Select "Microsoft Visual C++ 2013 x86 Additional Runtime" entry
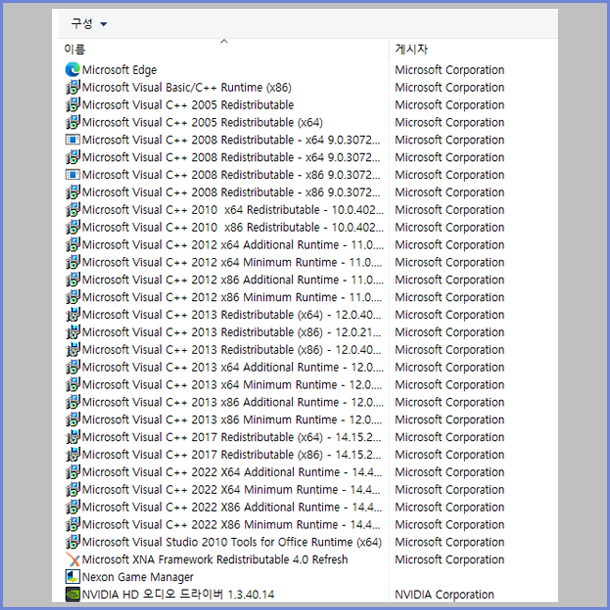610x610 pixels. [x=233, y=402]
